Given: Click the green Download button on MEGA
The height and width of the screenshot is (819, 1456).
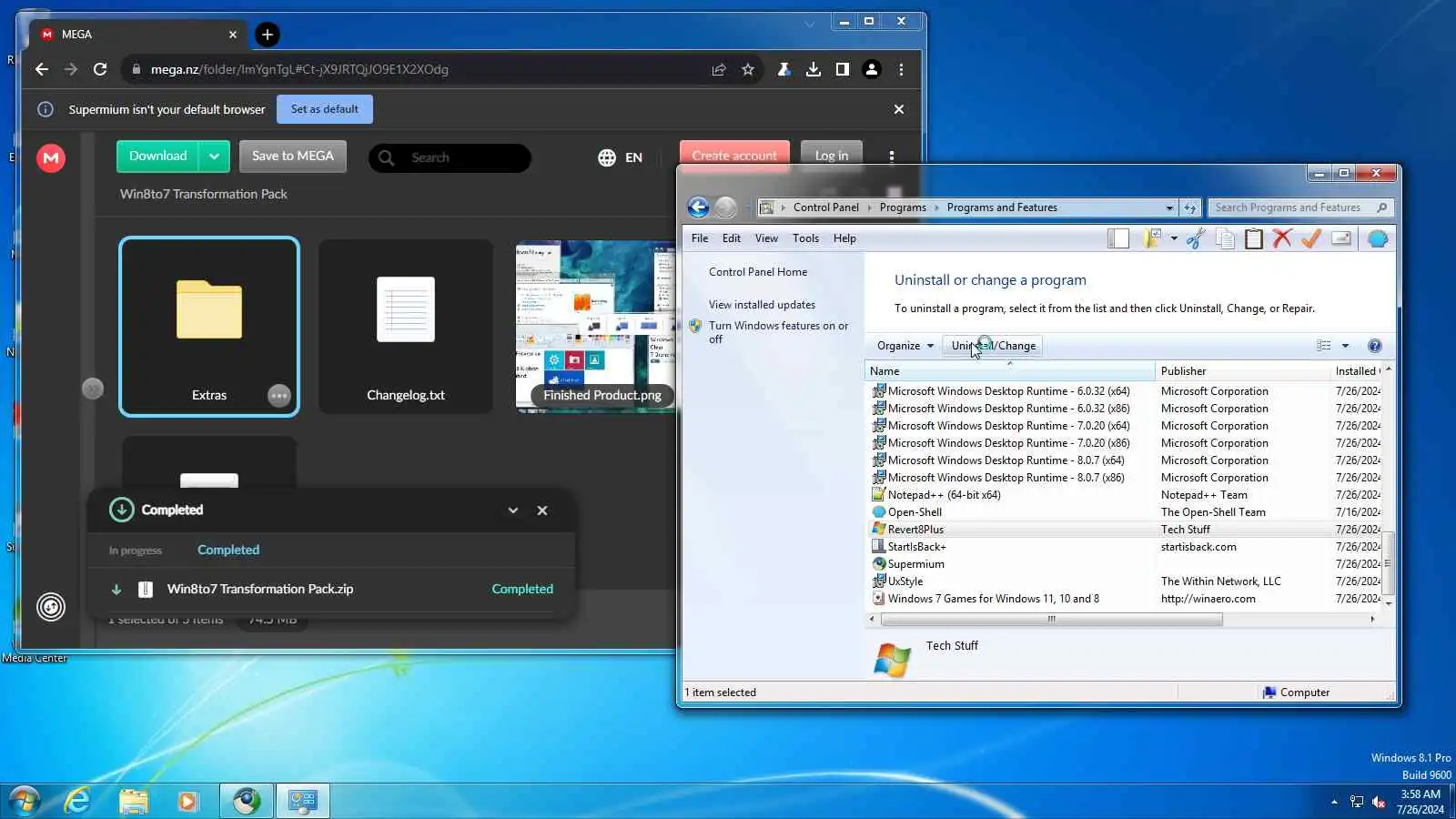Looking at the screenshot, I should (x=158, y=157).
